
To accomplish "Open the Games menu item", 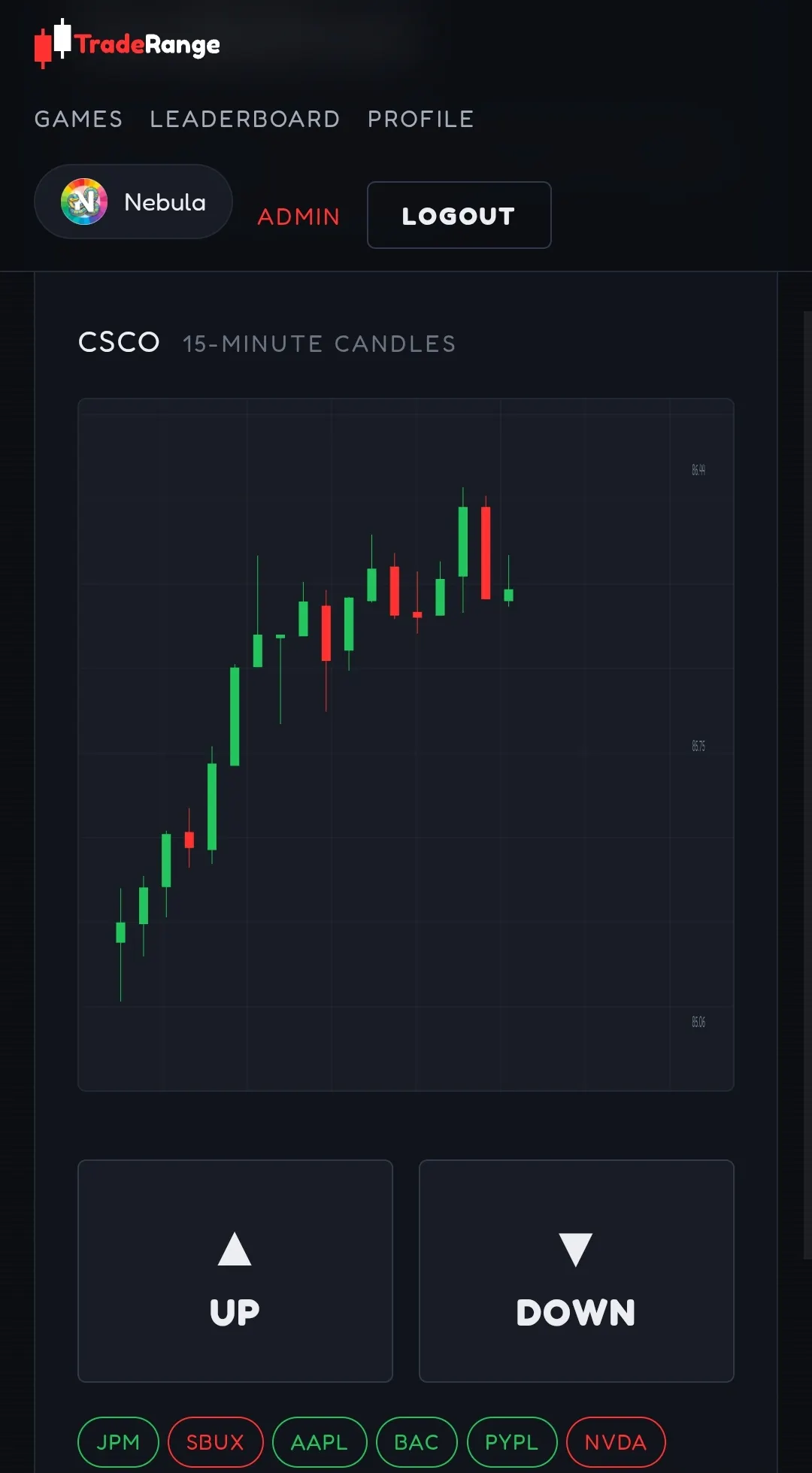I will (79, 119).
